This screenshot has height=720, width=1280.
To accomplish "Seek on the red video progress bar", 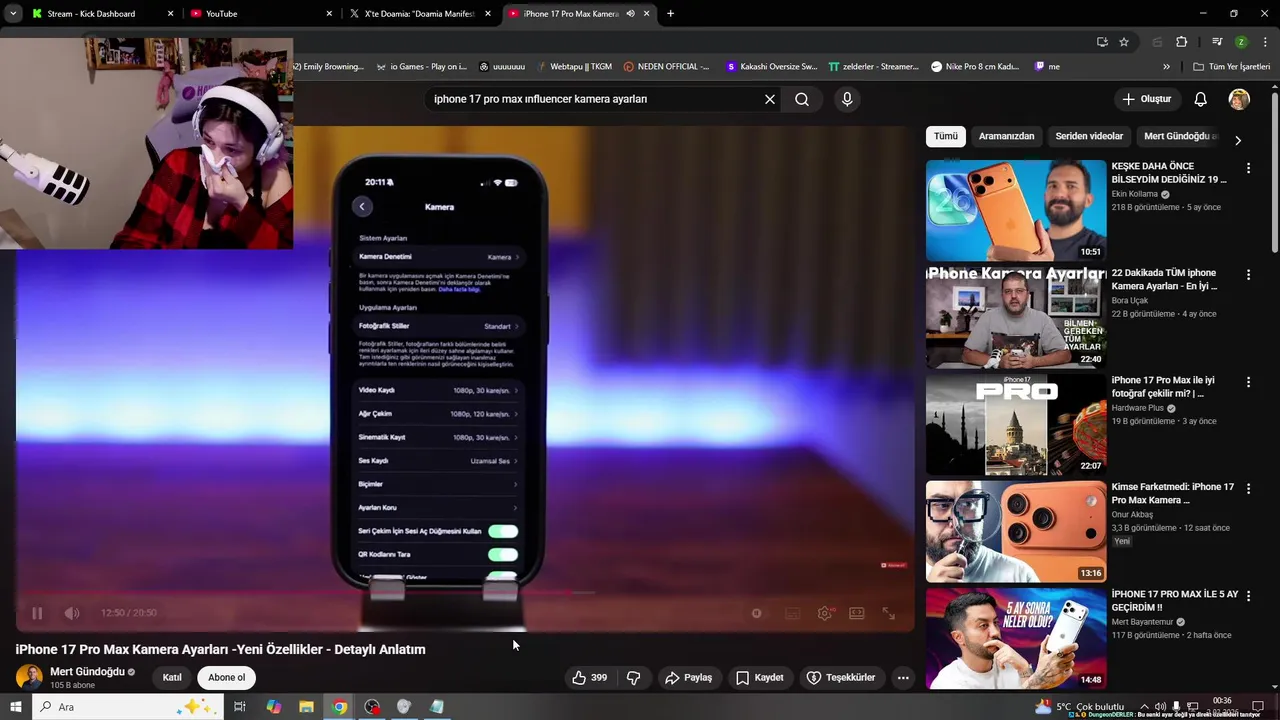I will point(465,592).
